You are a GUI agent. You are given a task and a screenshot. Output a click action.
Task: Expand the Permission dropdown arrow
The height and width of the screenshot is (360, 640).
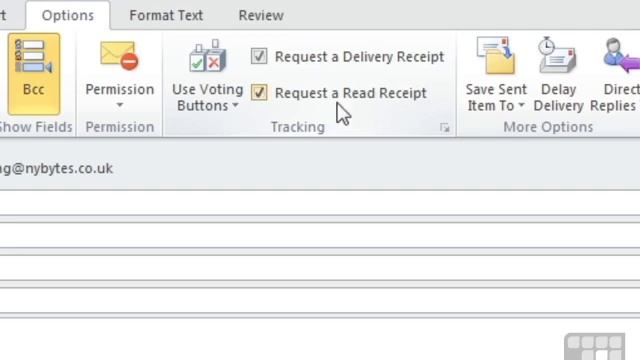120,105
